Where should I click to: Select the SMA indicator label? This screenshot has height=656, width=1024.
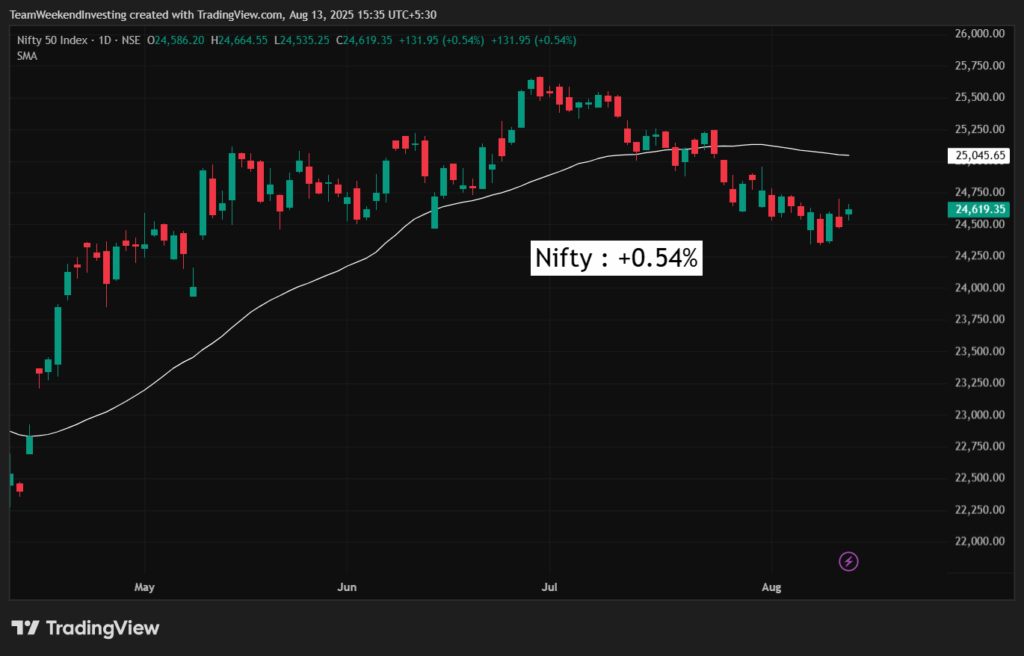[27, 56]
